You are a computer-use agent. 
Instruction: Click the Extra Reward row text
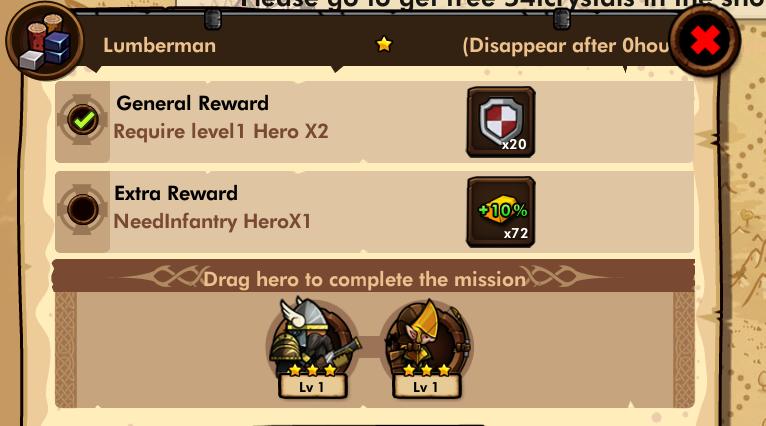pyautogui.click(x=176, y=193)
